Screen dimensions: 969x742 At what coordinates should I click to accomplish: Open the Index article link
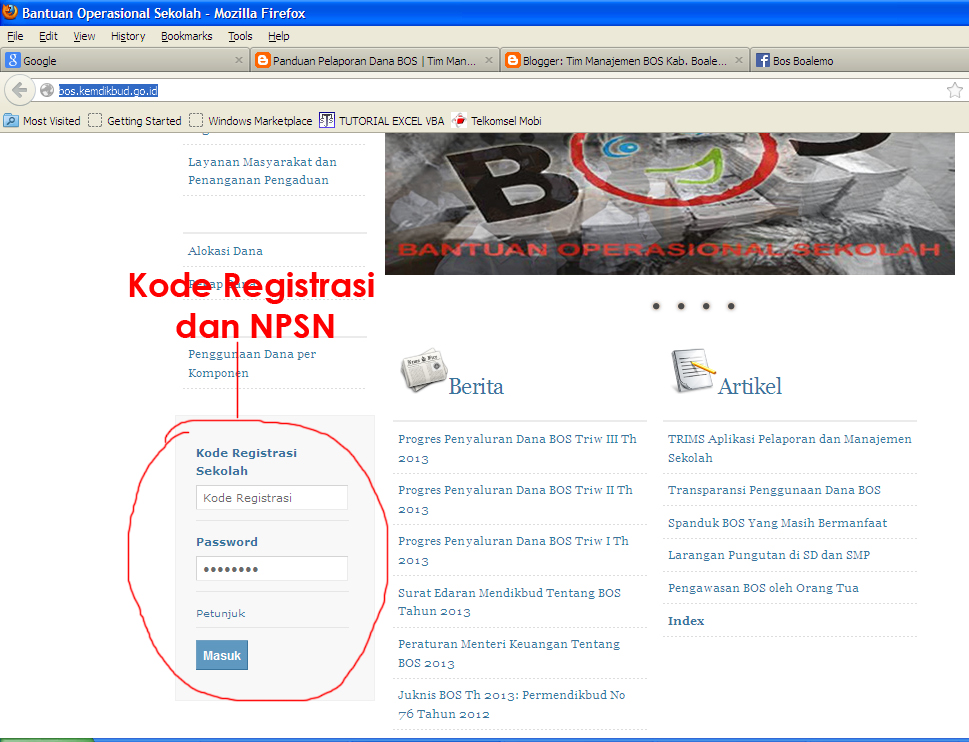(x=685, y=620)
